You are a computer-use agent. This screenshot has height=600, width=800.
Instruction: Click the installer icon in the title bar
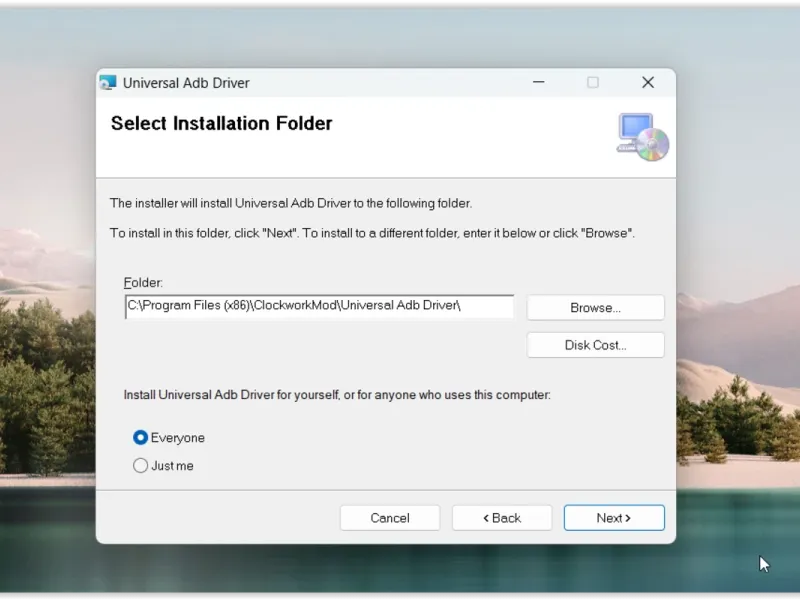coord(108,83)
